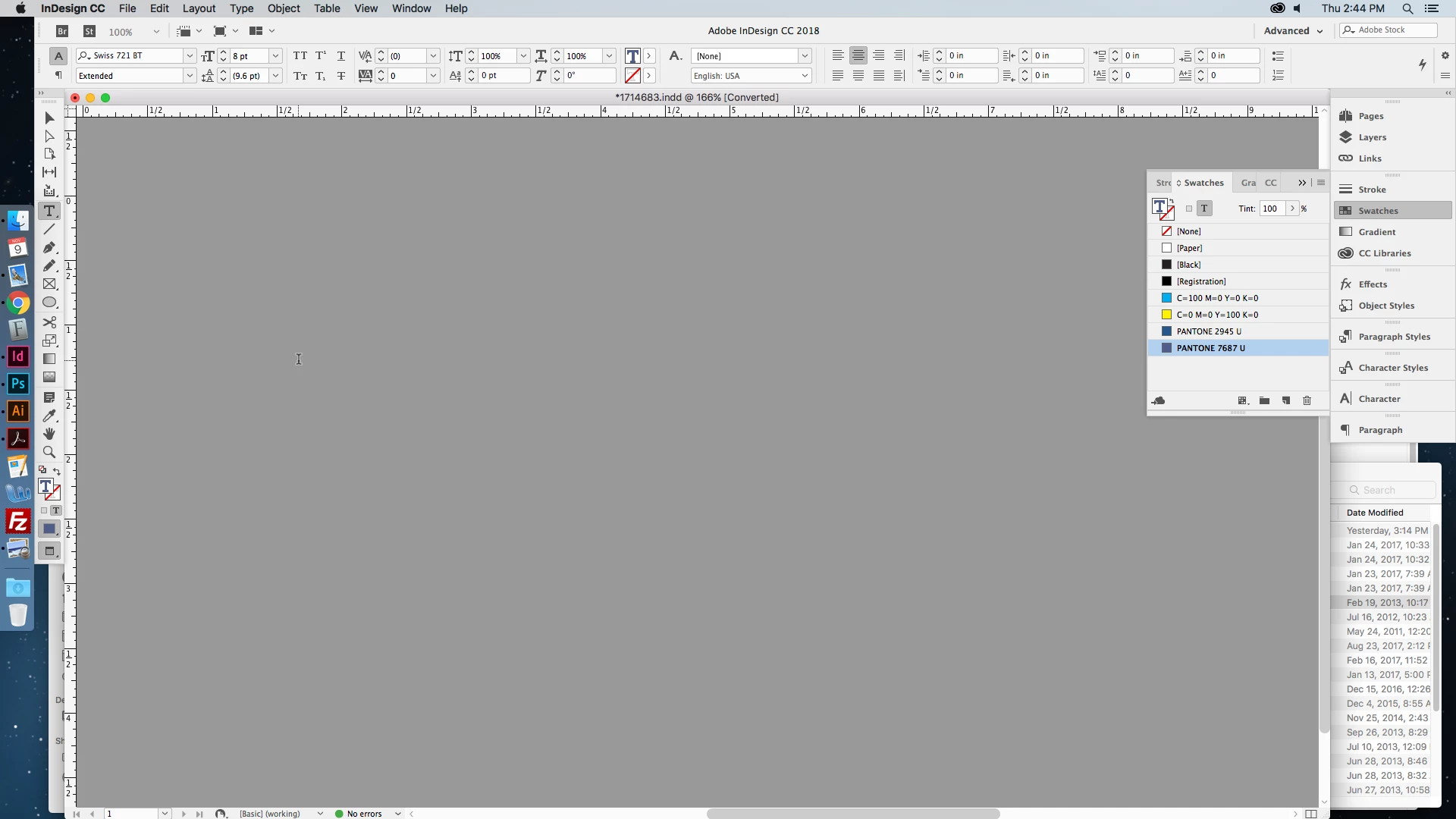Open the Table menu
Screen dimensions: 1456x819
tap(327, 8)
